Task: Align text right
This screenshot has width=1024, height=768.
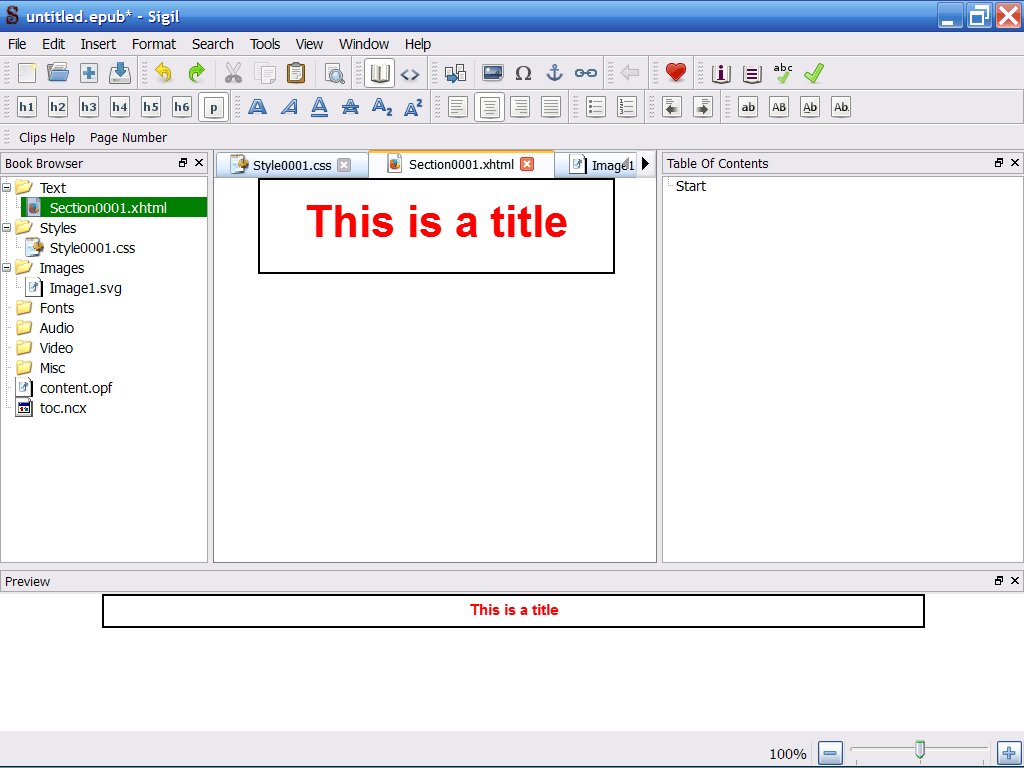Action: (520, 107)
